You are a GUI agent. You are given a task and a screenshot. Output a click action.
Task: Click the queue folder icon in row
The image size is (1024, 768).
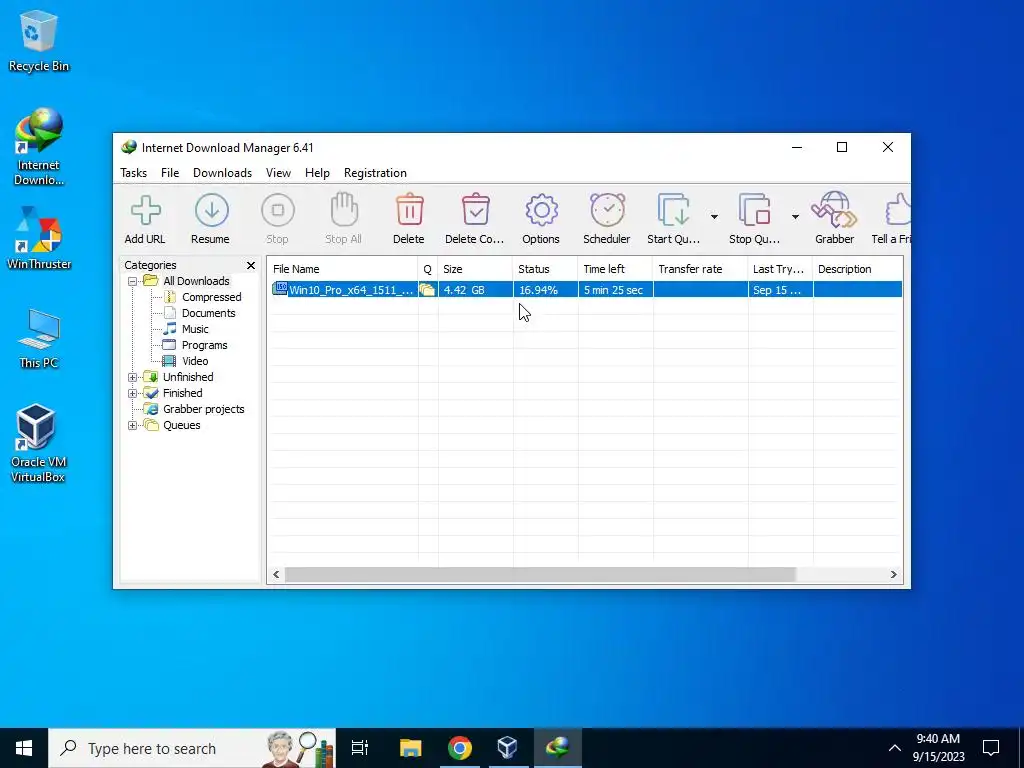428,290
